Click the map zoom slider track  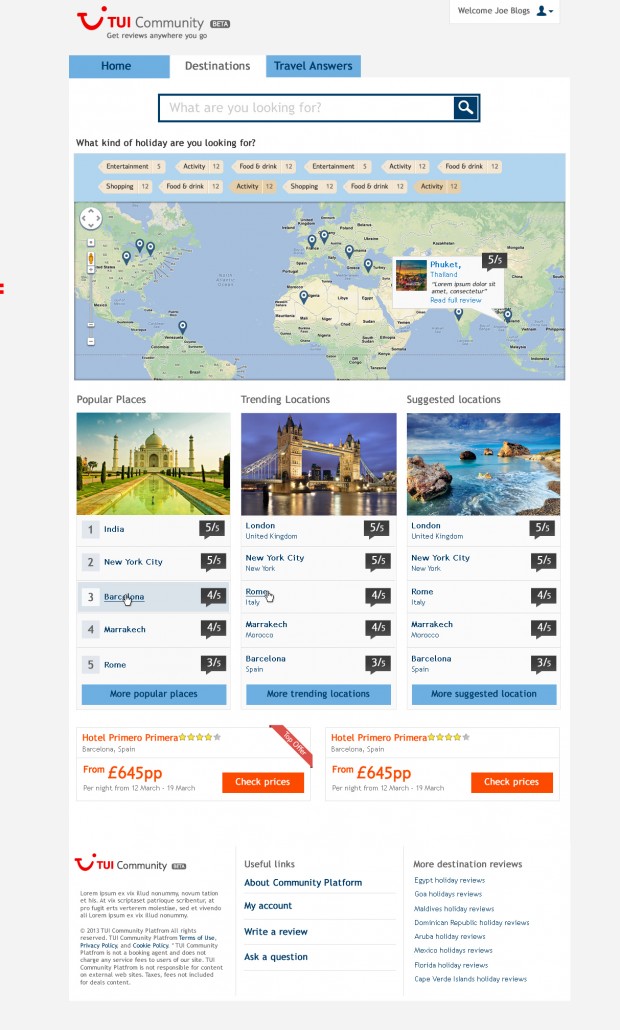(x=91, y=300)
